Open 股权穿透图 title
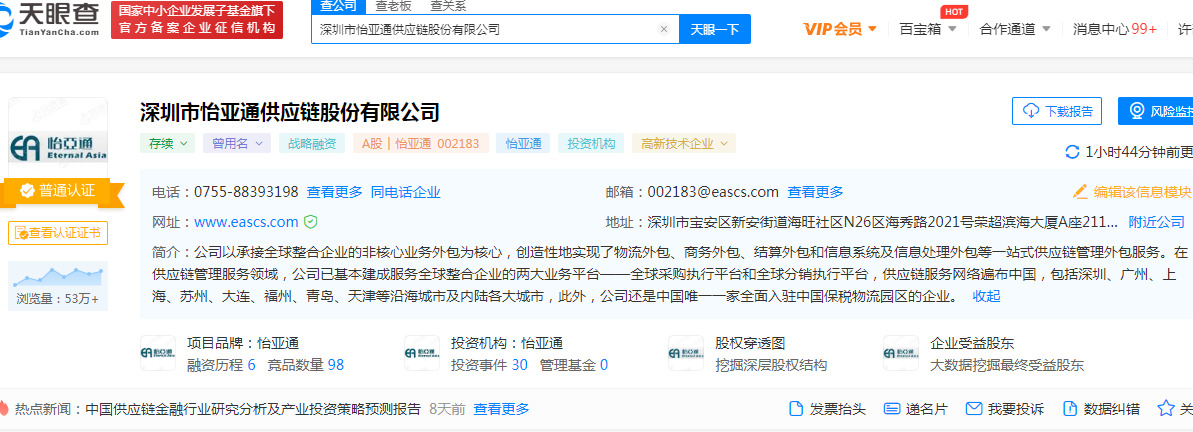1193x432 pixels. tap(750, 343)
